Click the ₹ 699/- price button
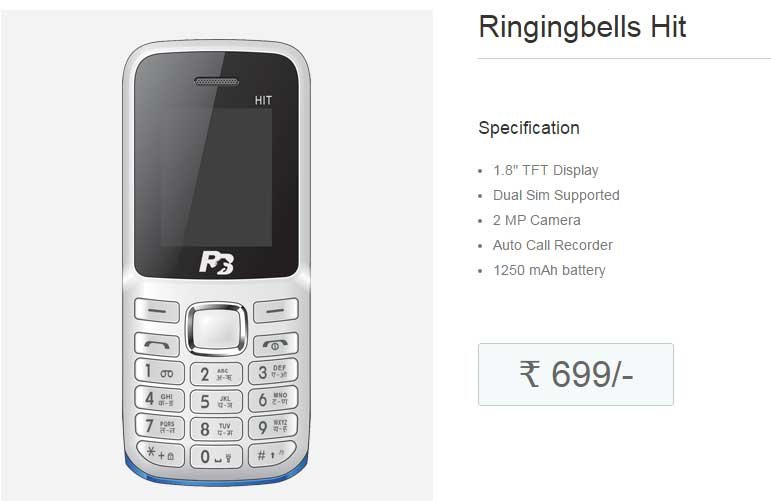The width and height of the screenshot is (771, 501). (575, 374)
